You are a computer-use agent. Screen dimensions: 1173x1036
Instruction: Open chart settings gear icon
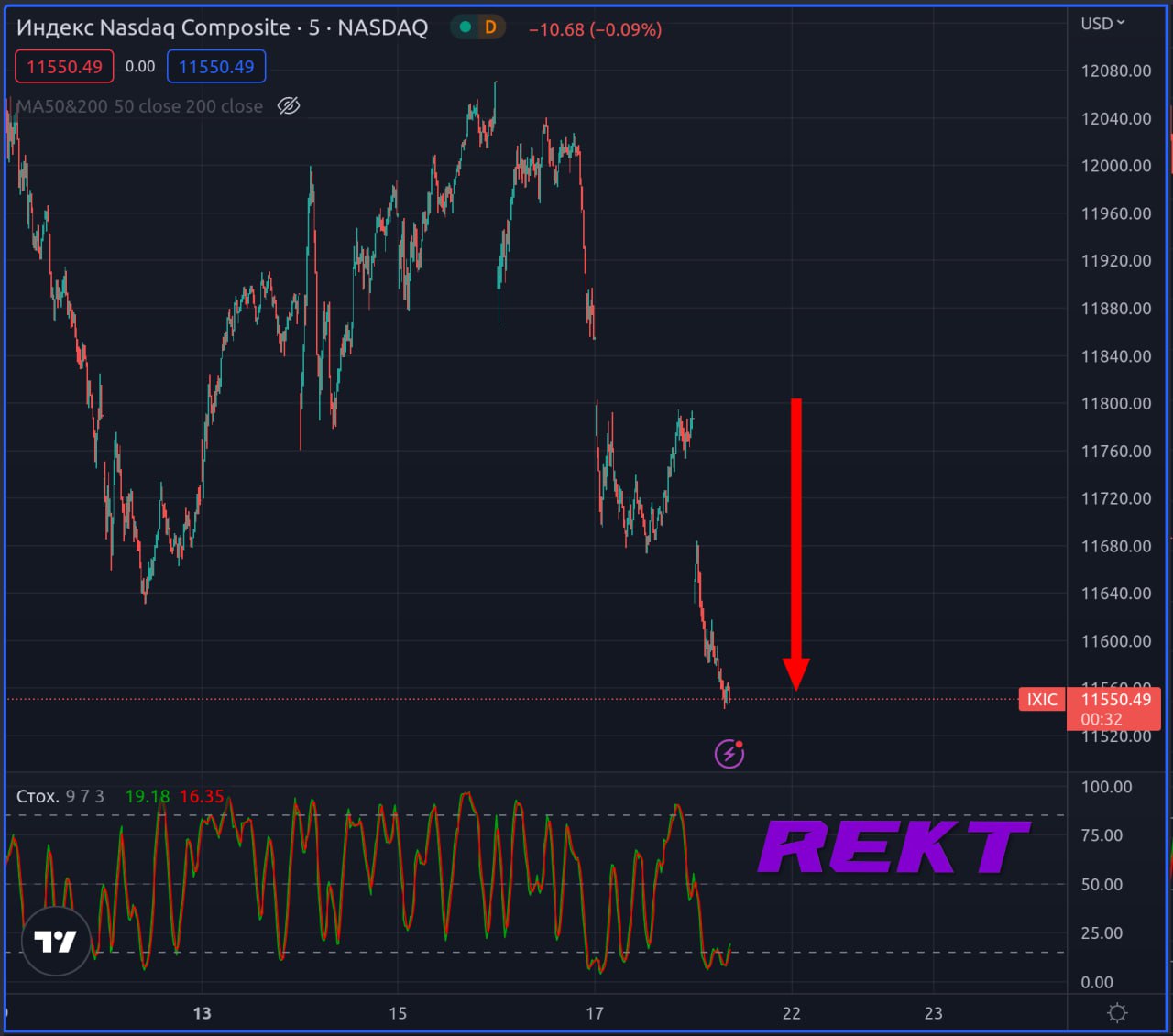pos(1117,1013)
